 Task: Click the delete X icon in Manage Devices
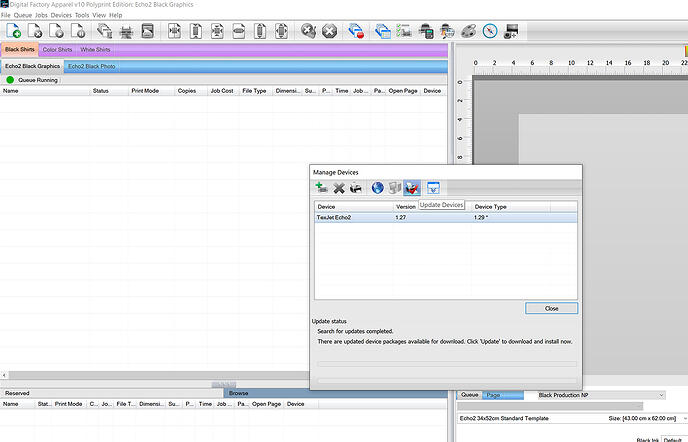339,188
